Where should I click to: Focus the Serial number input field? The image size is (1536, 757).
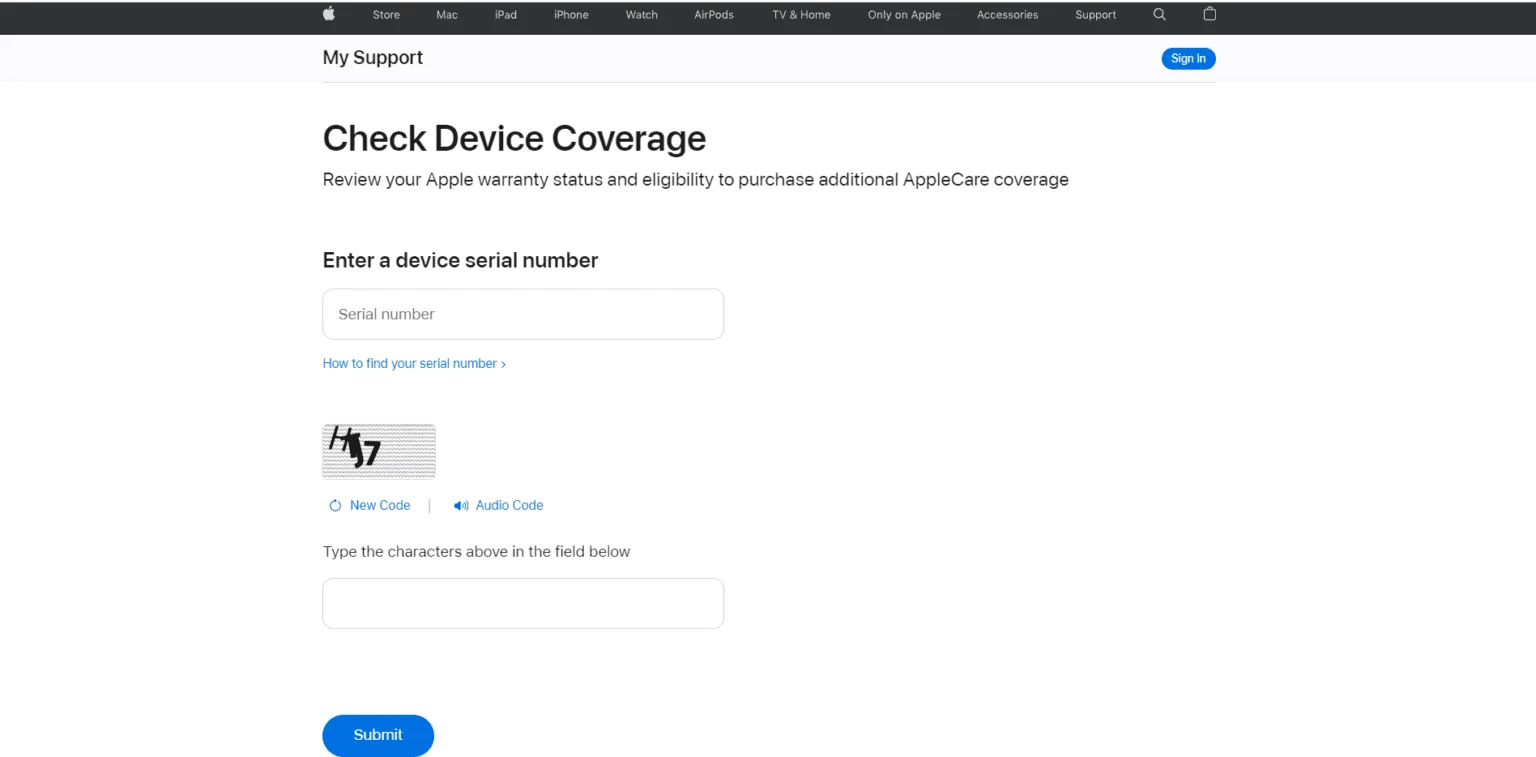coord(523,314)
